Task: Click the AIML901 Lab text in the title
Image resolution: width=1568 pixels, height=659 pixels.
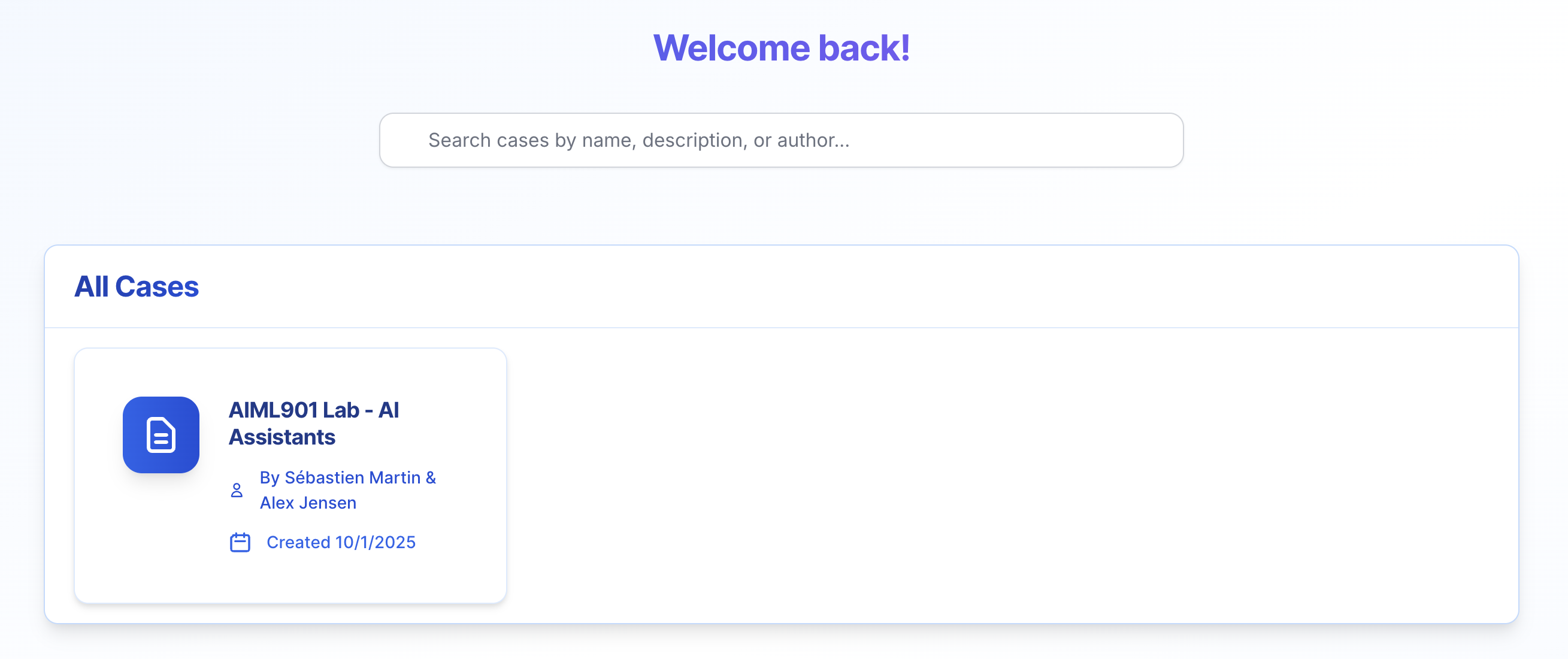Action: click(294, 410)
